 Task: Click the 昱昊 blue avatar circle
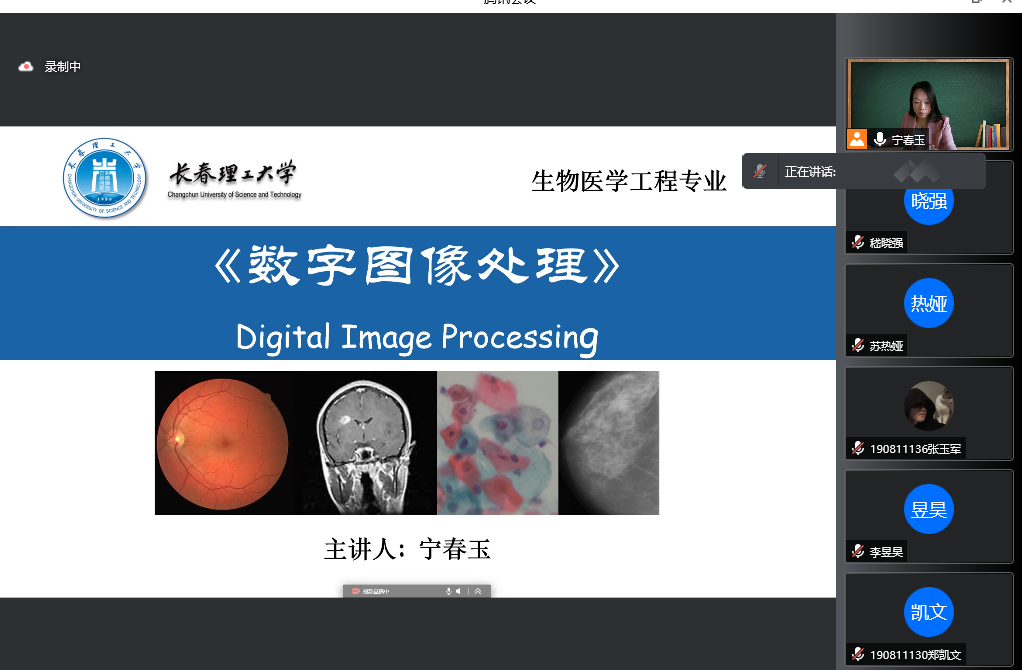click(x=929, y=509)
